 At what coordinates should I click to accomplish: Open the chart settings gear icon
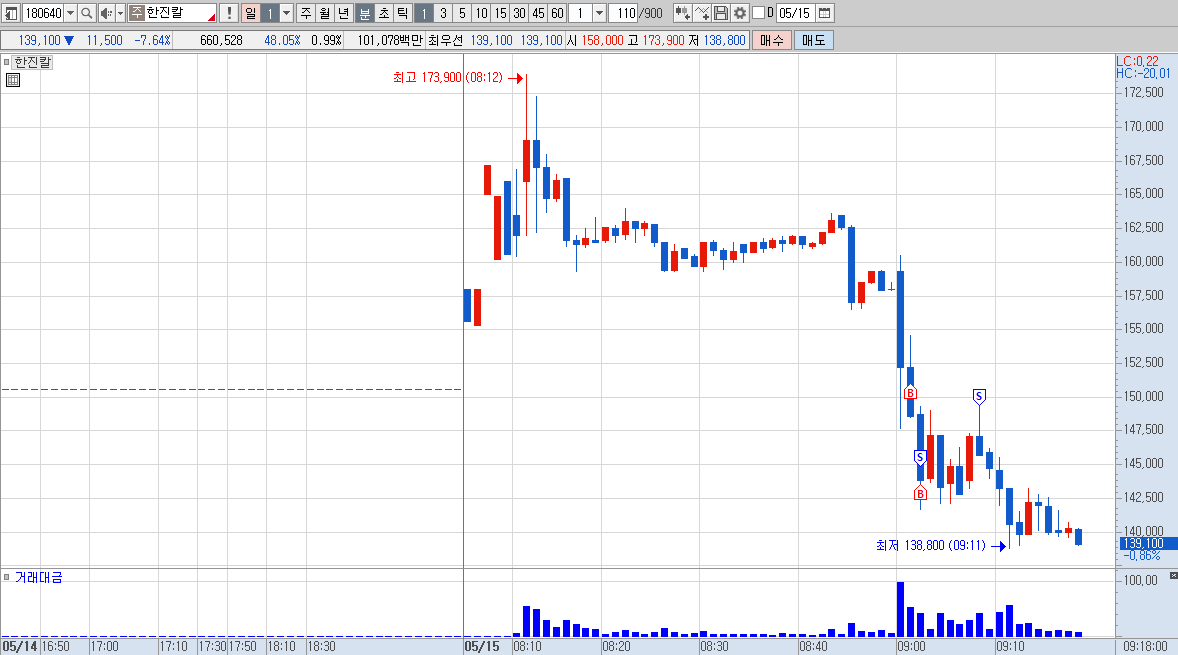pos(740,13)
